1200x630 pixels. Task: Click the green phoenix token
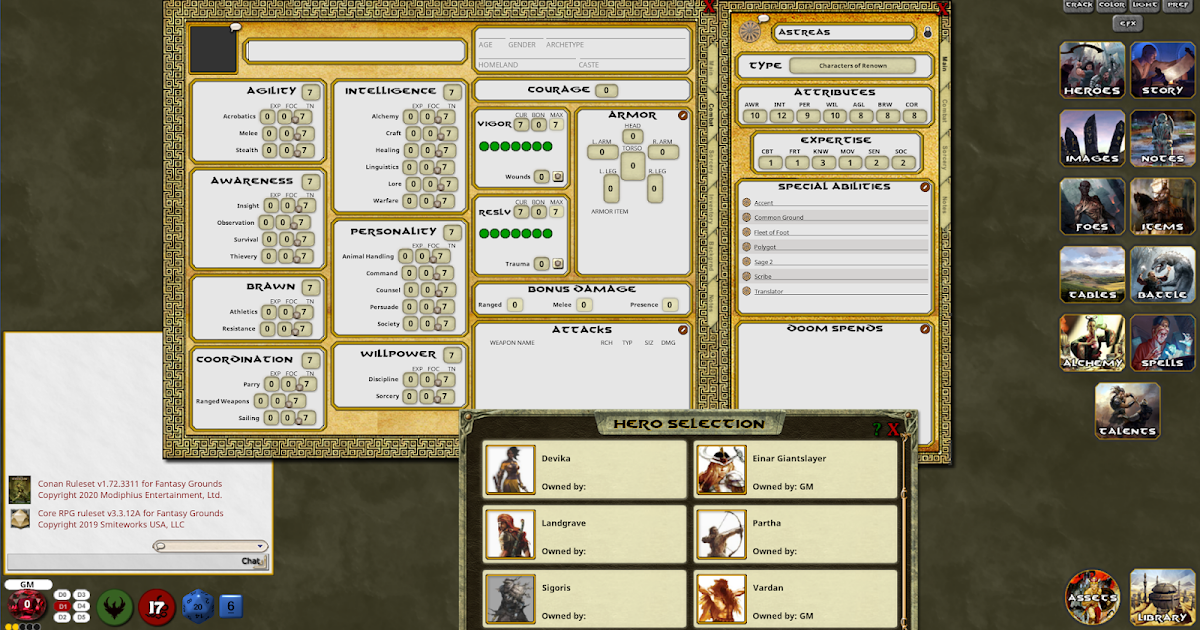click(115, 607)
